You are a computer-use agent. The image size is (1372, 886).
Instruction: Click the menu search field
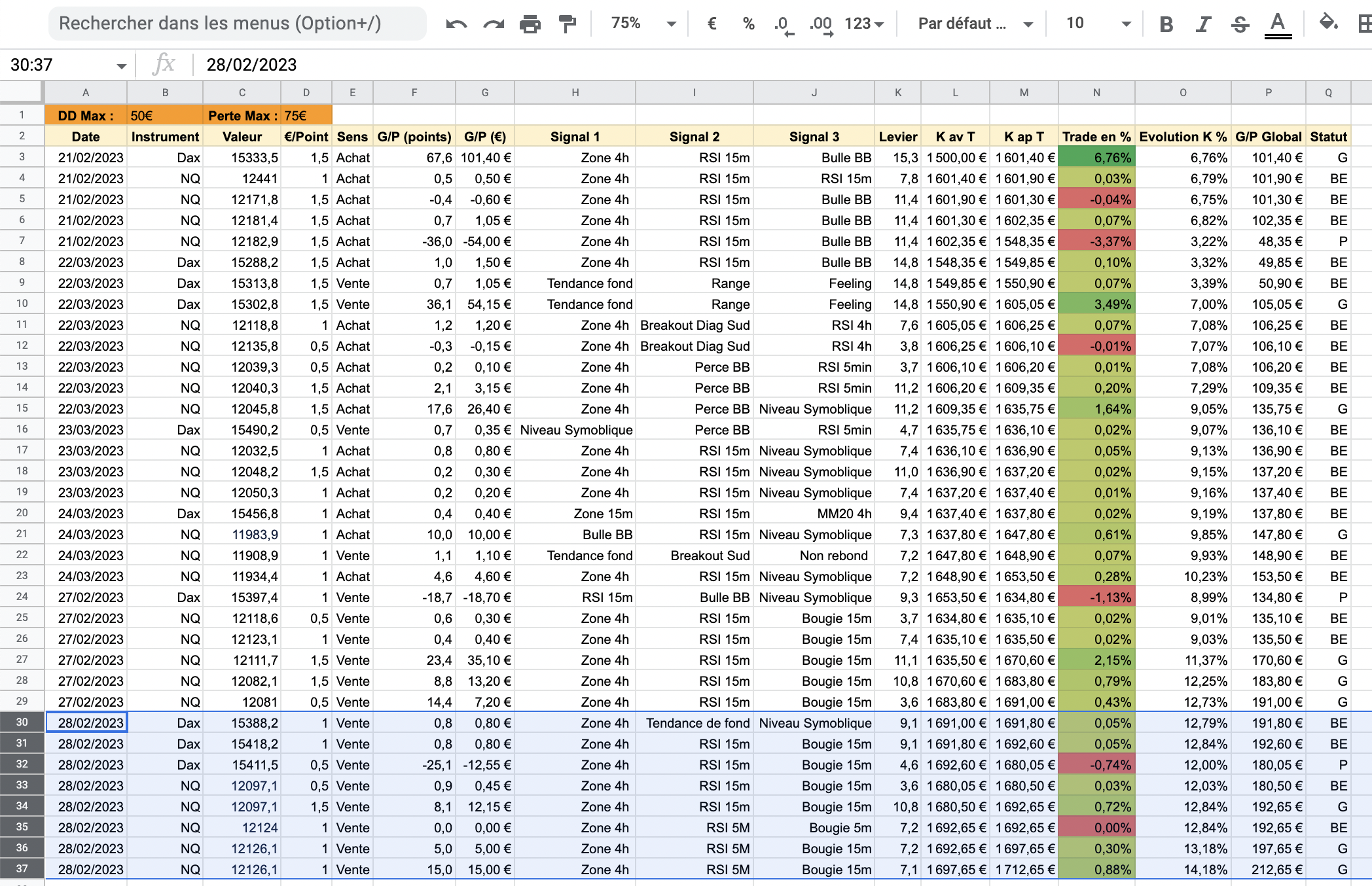pyautogui.click(x=237, y=24)
